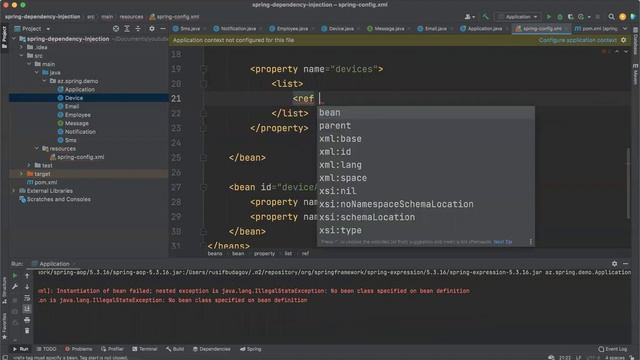
Task: Select the Employee class in project tree
Action: pos(78,115)
